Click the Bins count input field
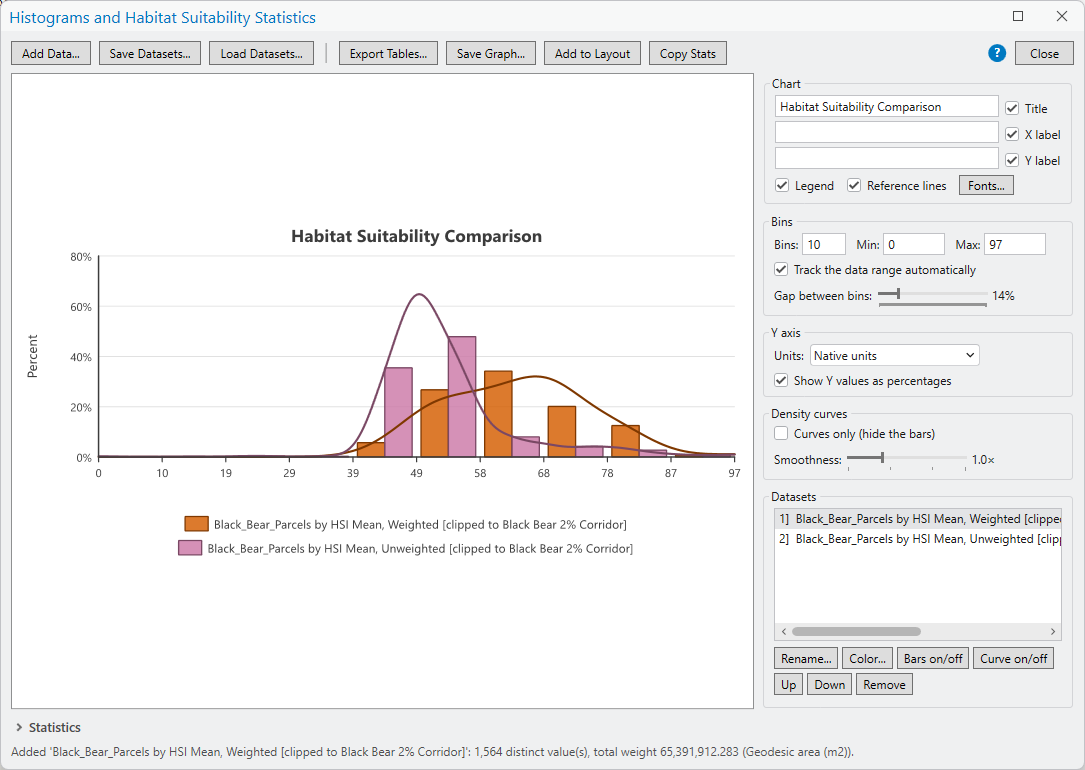This screenshot has height=770, width=1085. [823, 244]
